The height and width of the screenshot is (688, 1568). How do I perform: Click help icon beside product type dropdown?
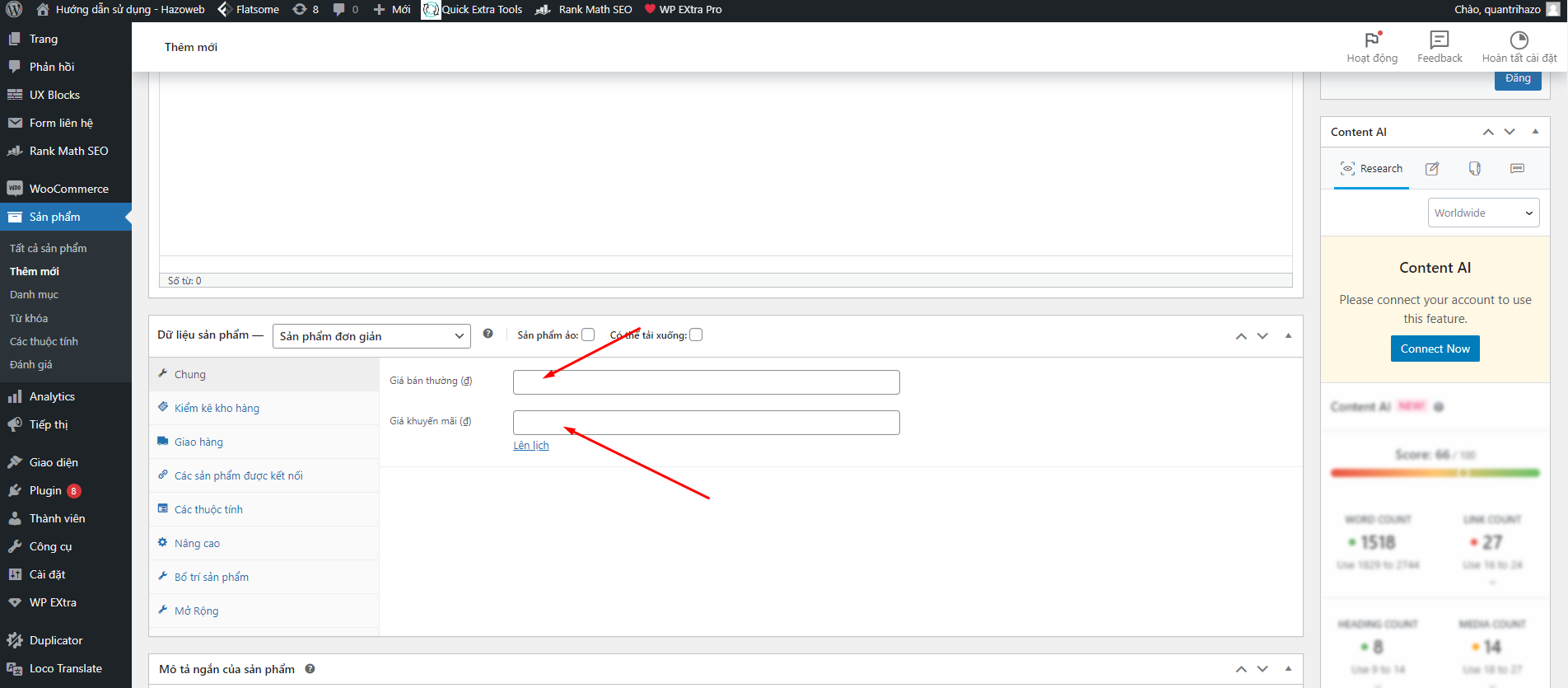tap(488, 334)
